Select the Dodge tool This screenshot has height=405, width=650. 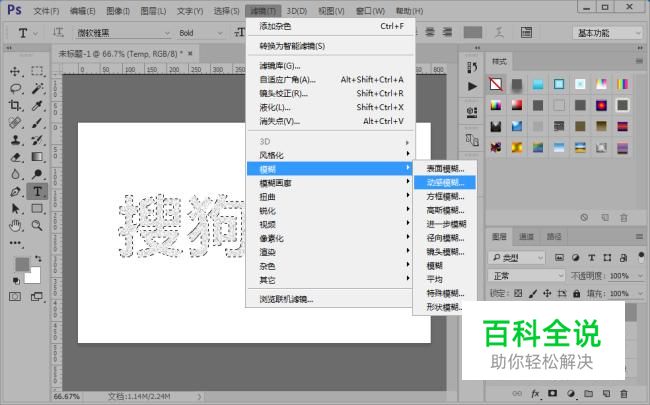coord(37,174)
